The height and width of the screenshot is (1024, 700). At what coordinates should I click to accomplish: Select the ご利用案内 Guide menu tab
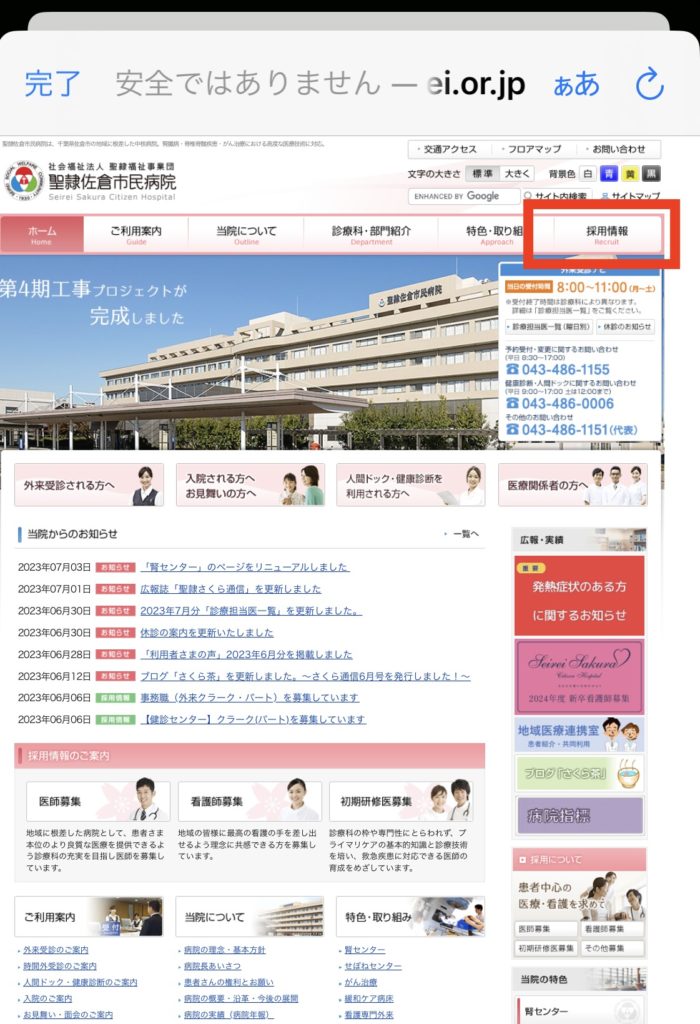click(x=136, y=235)
